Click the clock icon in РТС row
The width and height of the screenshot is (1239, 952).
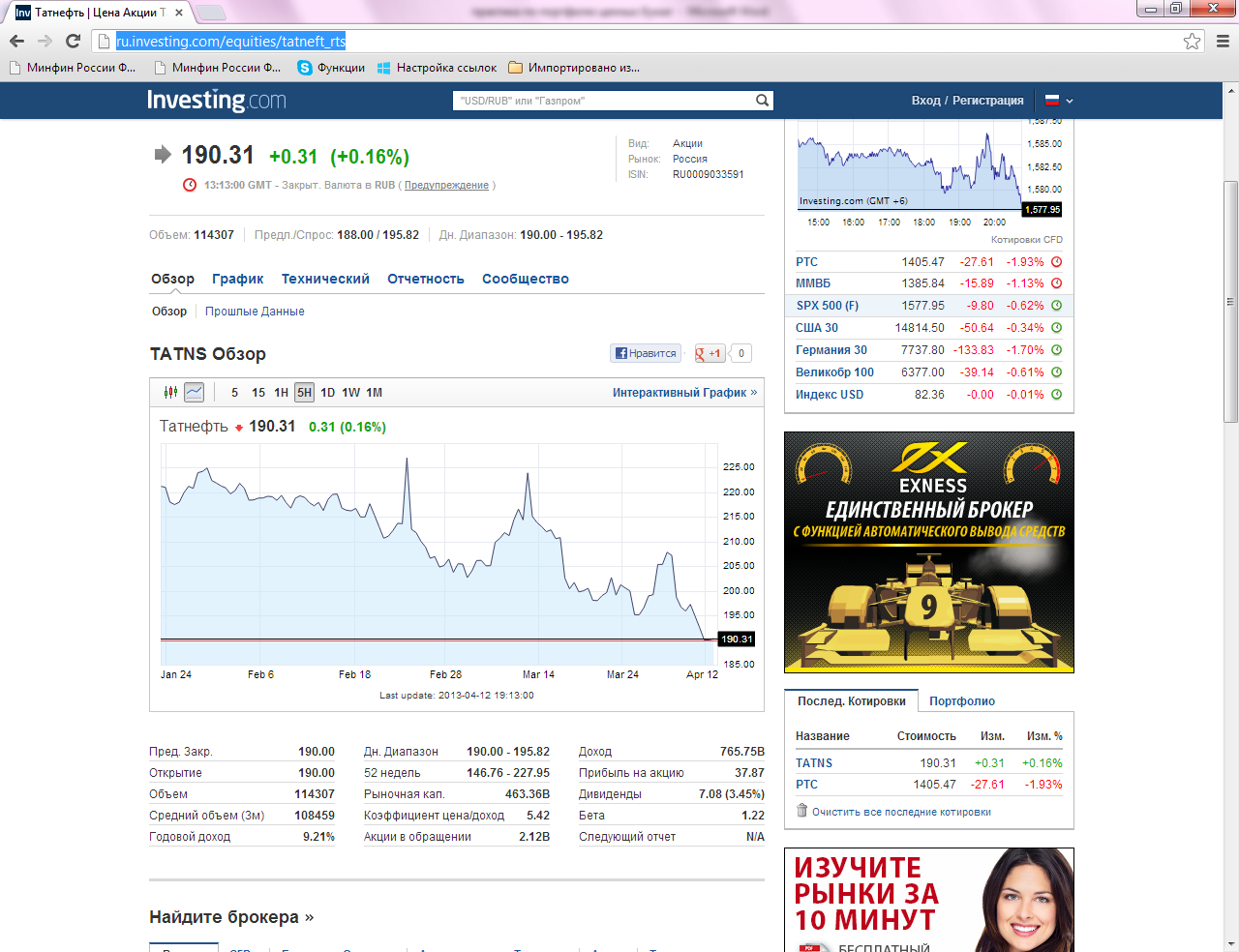pyautogui.click(x=1057, y=261)
